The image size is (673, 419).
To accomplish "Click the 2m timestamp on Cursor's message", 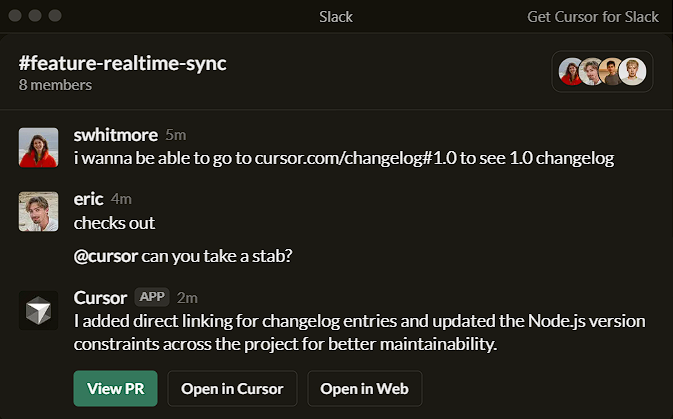I will tap(187, 297).
